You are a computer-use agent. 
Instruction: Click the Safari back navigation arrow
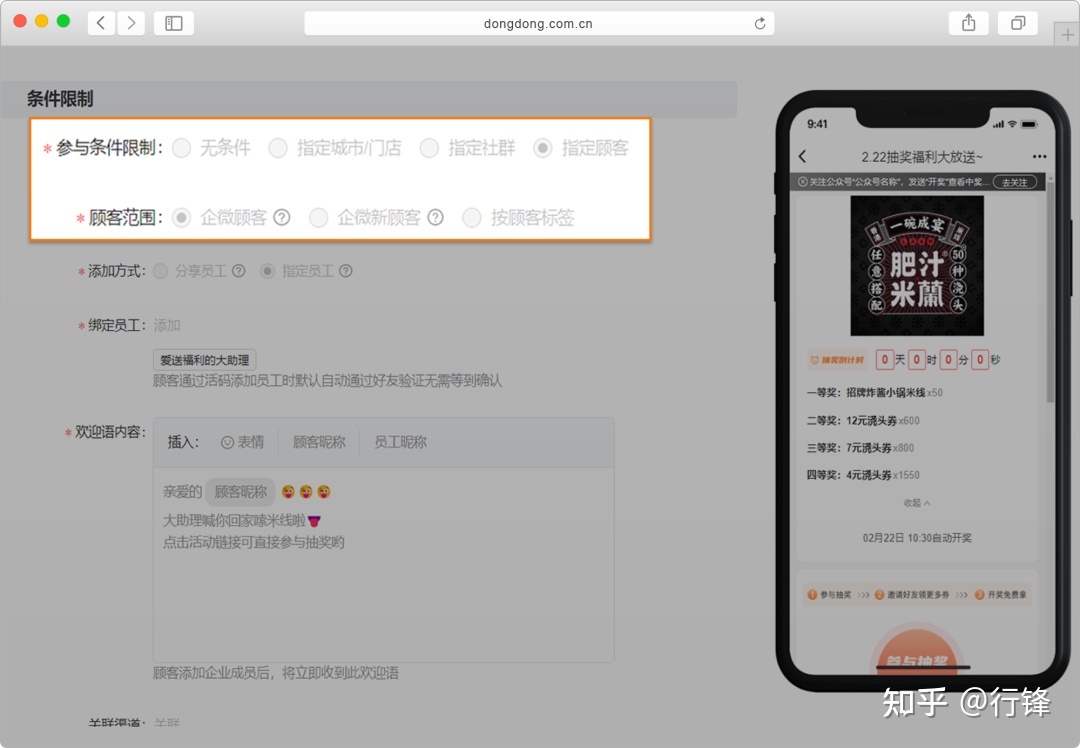click(101, 23)
